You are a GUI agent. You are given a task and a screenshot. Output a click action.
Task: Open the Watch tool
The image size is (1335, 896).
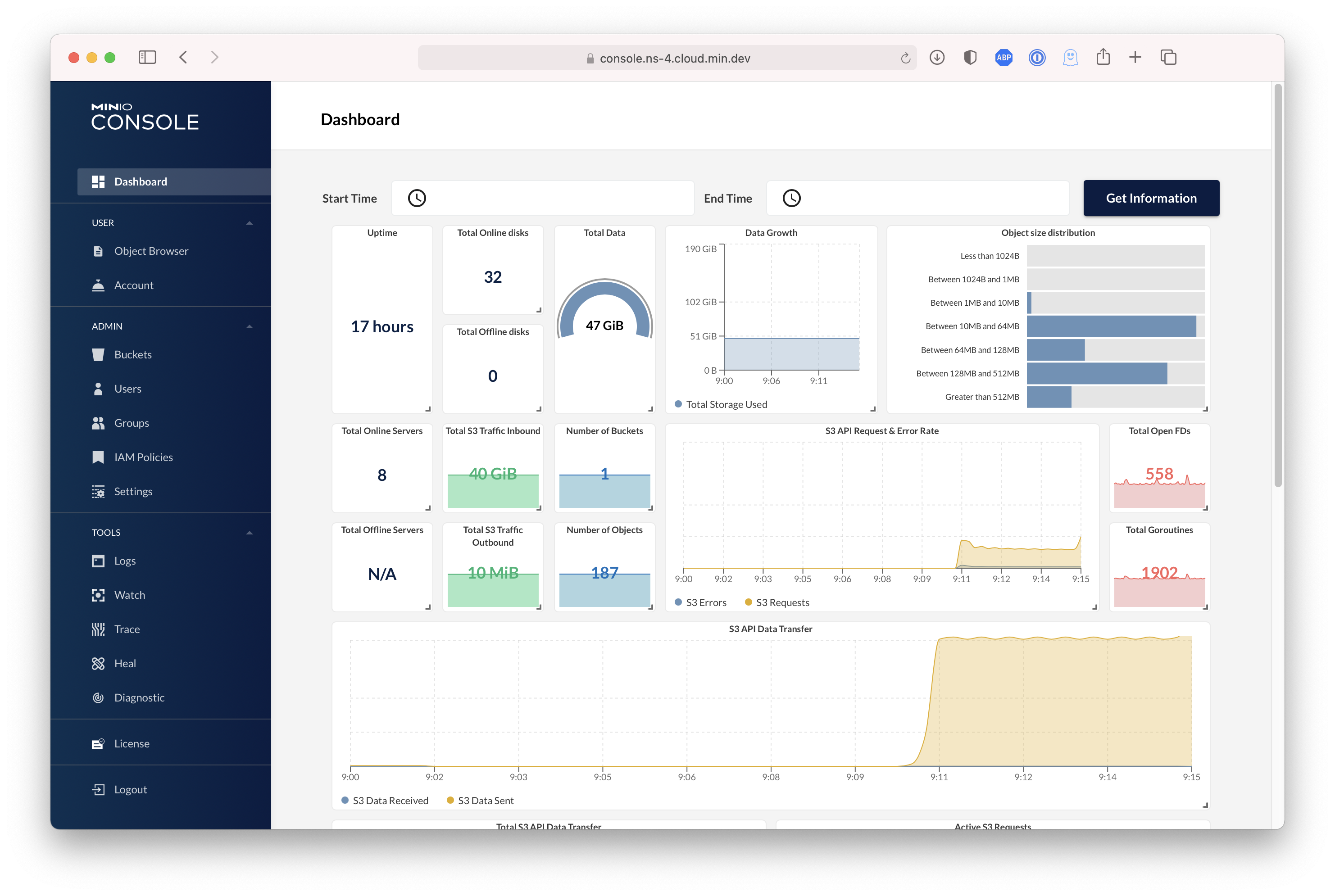coord(130,595)
